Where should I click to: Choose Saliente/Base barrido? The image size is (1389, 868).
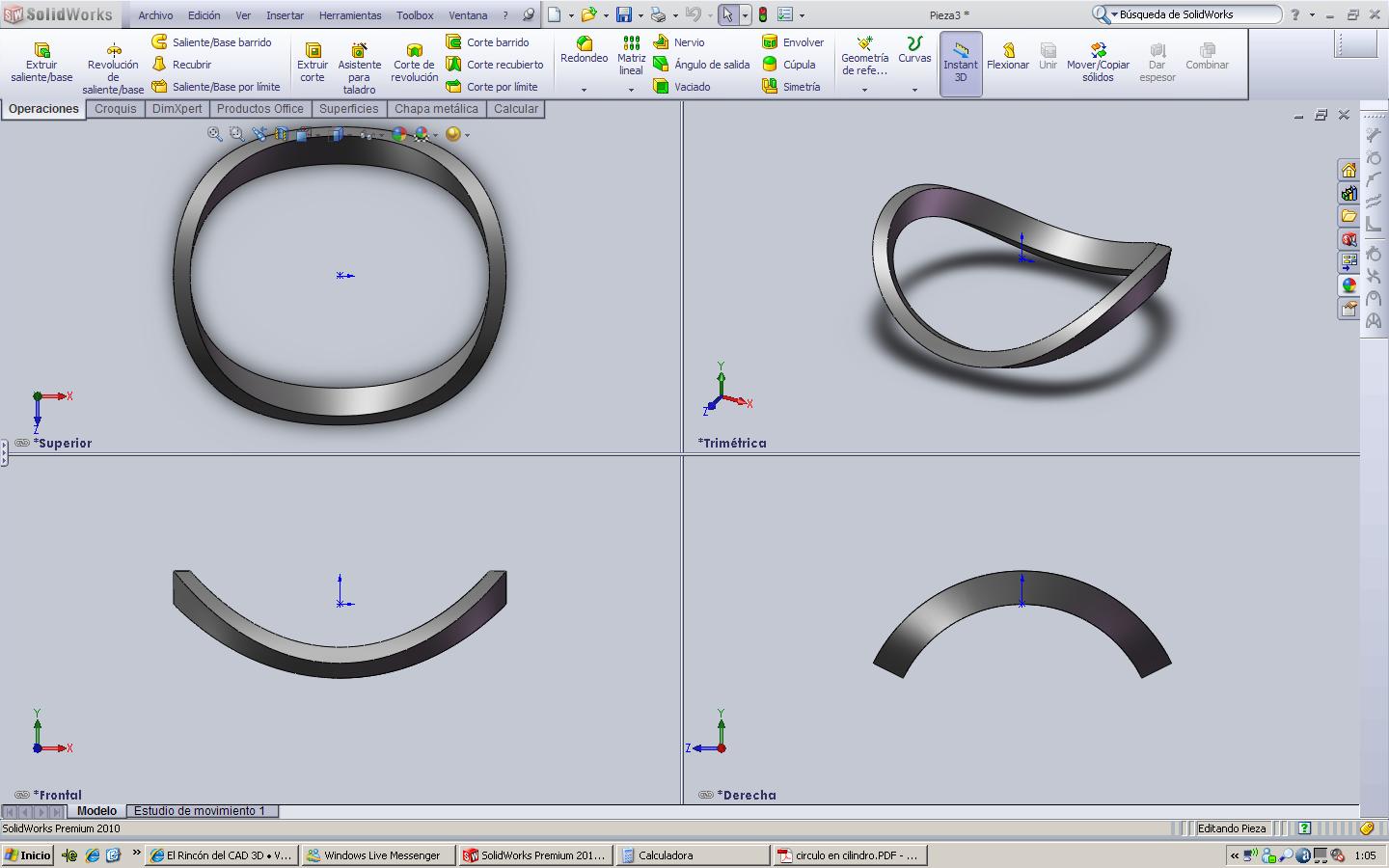[x=211, y=42]
